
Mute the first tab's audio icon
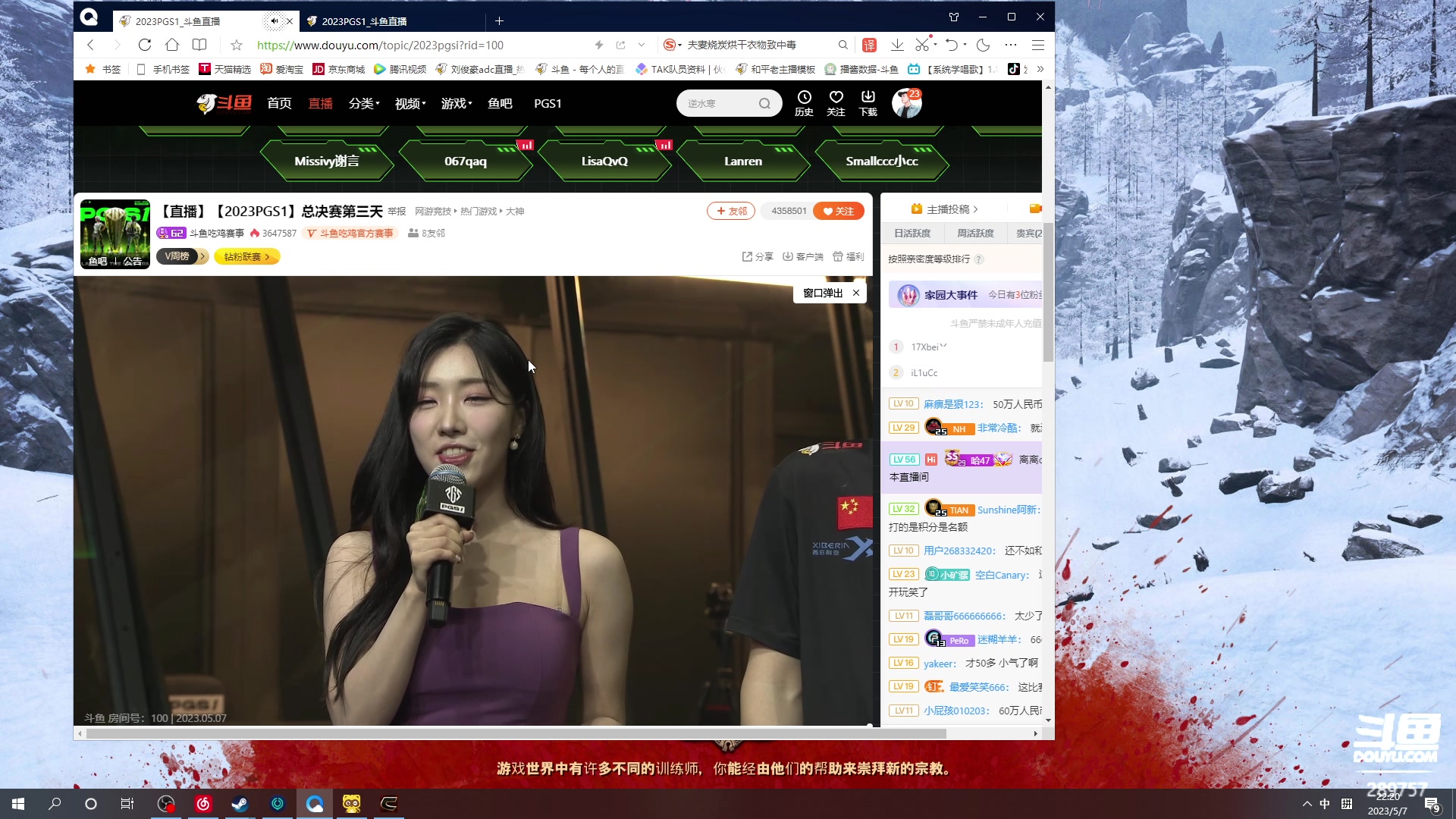tap(274, 20)
